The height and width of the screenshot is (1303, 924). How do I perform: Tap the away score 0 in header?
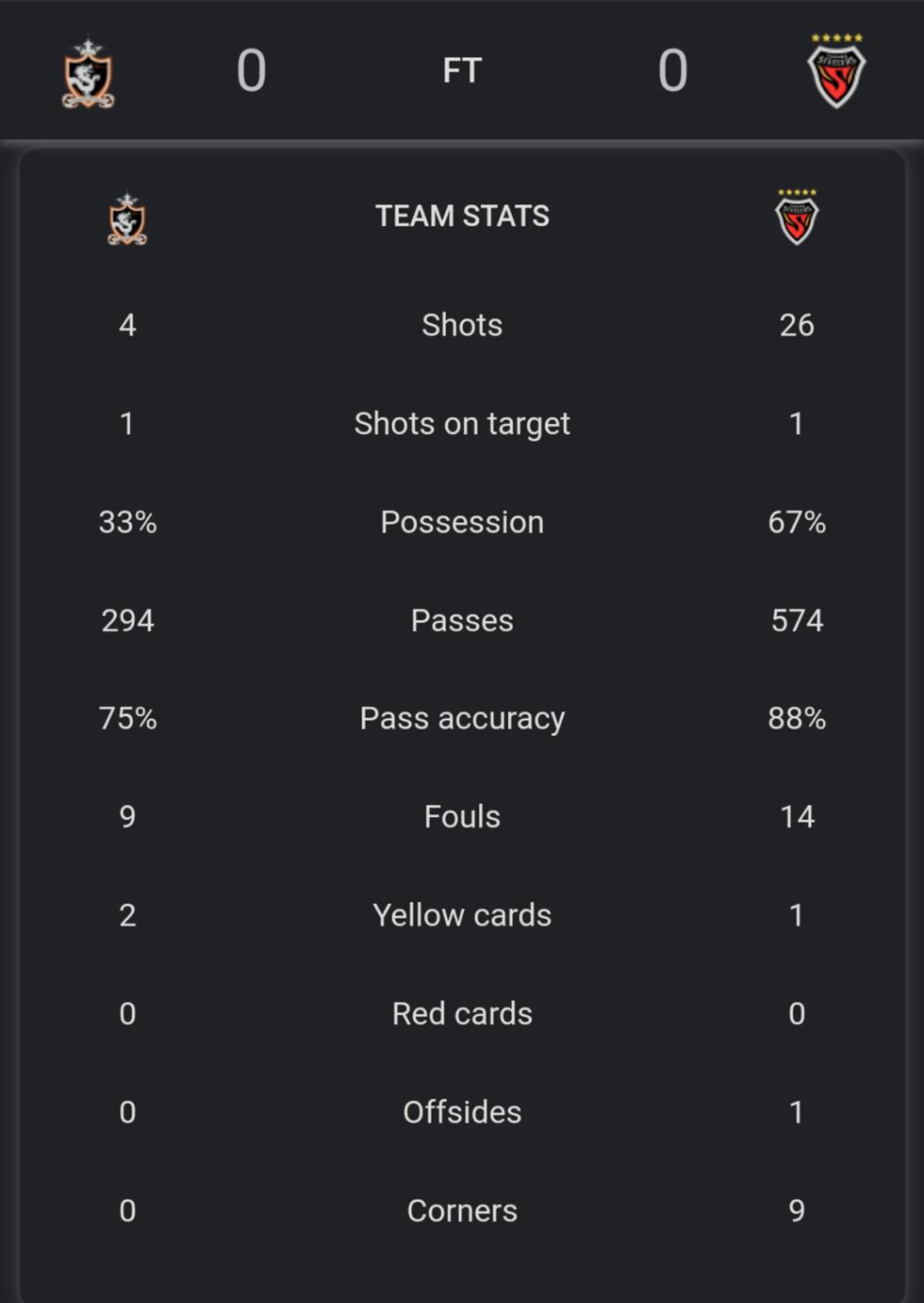(672, 70)
